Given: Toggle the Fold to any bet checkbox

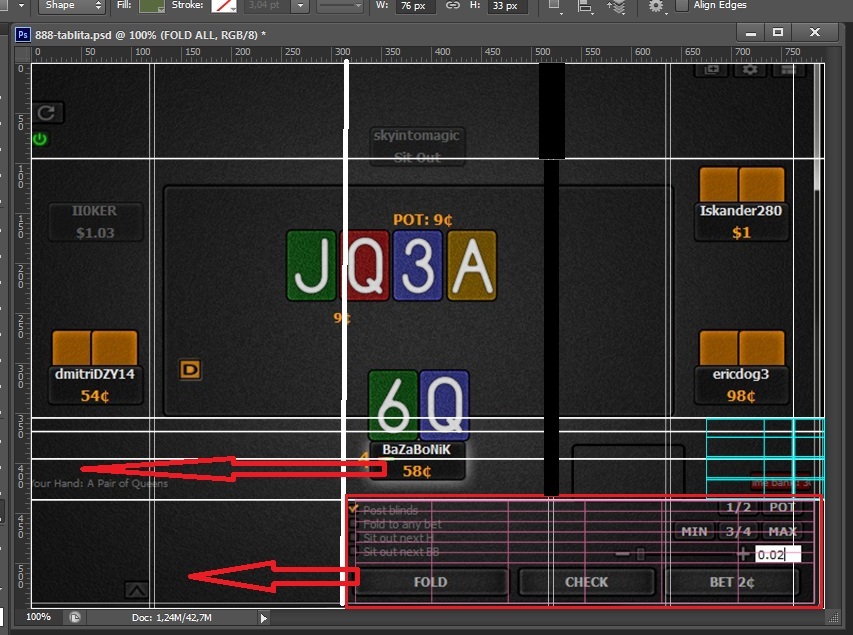Looking at the screenshot, I should [x=354, y=524].
